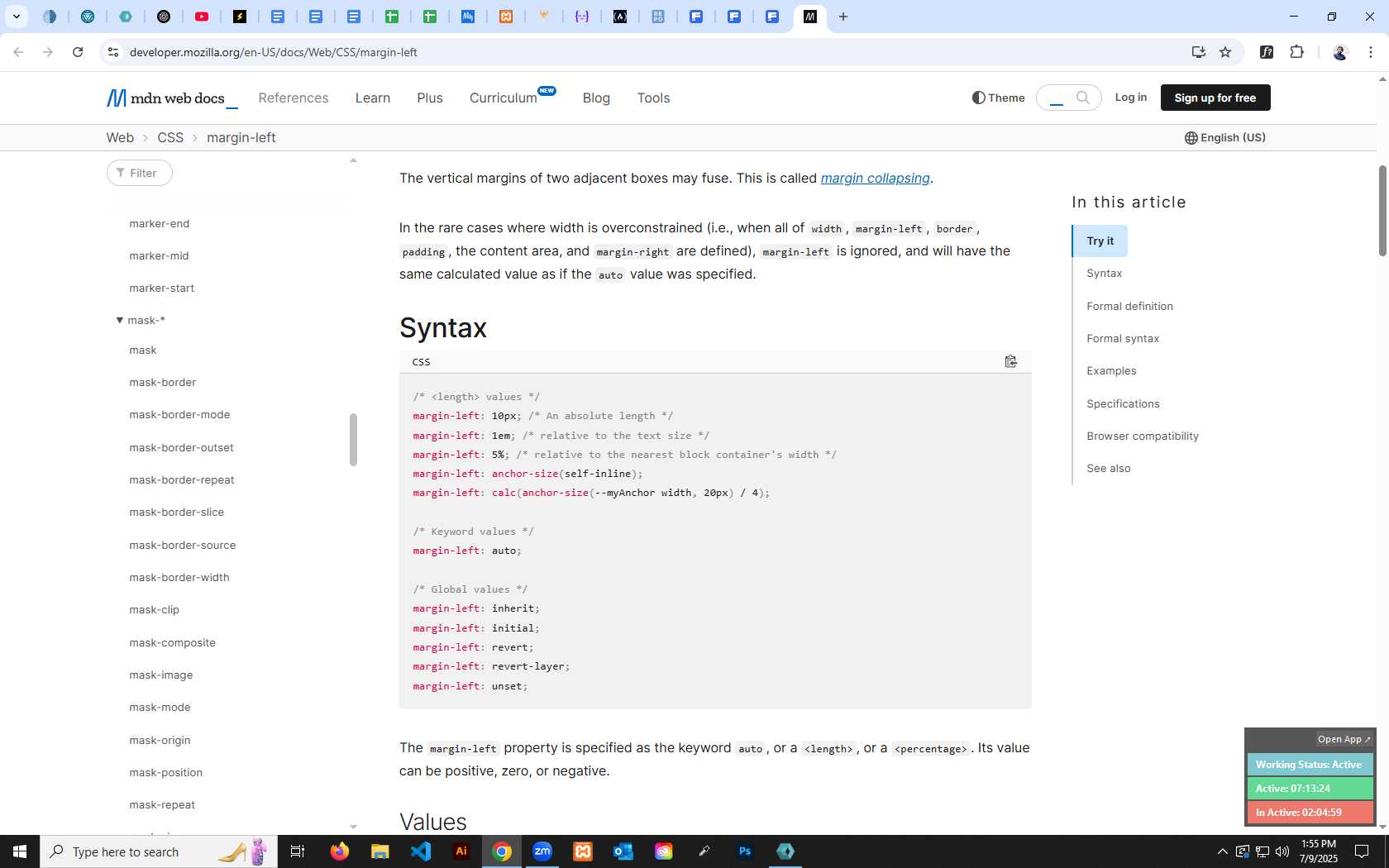The image size is (1389, 868).
Task: Toggle the Theme switcher
Action: click(999, 98)
